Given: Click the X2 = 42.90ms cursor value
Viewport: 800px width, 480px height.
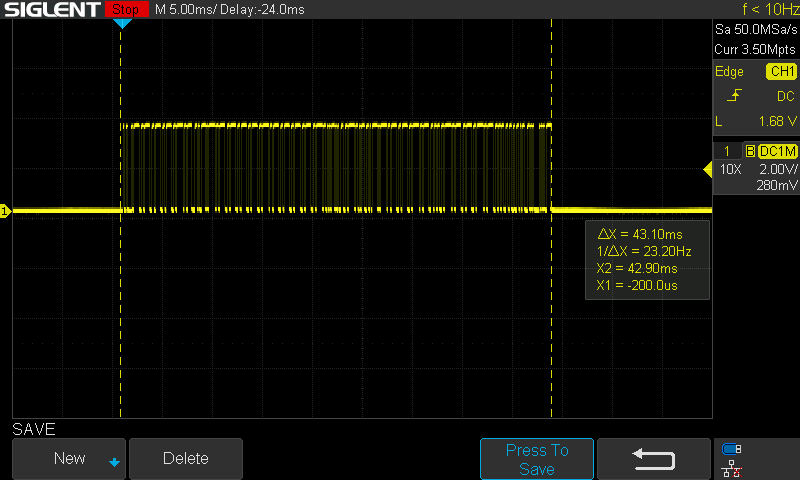Looking at the screenshot, I should (637, 268).
